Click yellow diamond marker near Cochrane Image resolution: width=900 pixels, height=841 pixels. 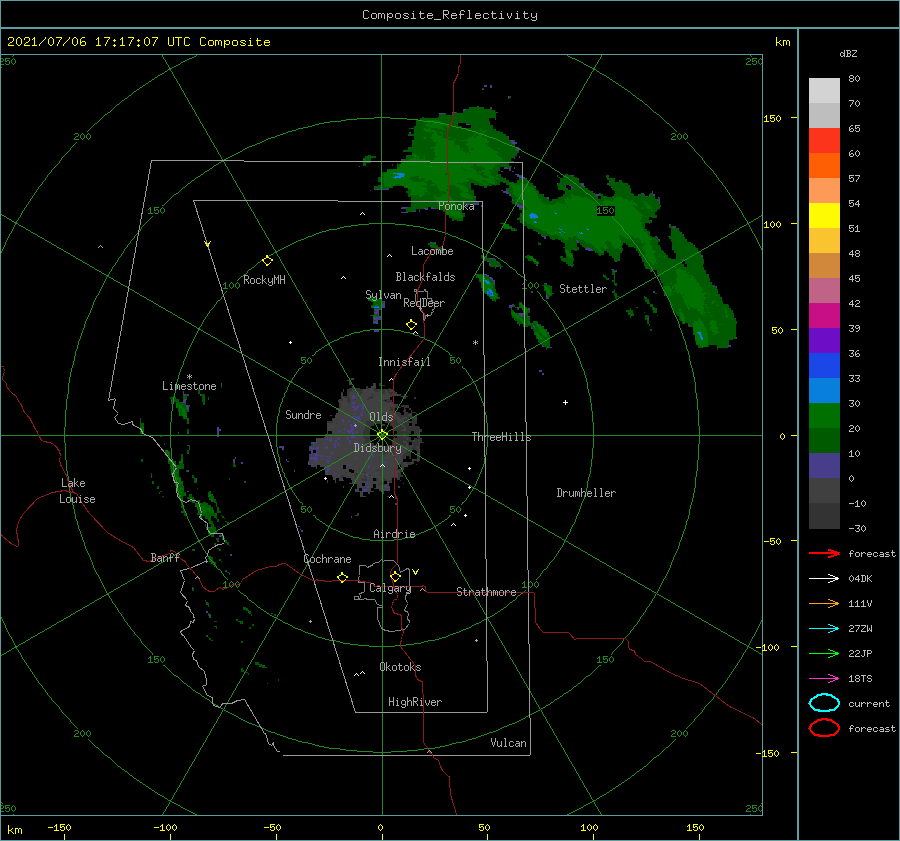342,578
